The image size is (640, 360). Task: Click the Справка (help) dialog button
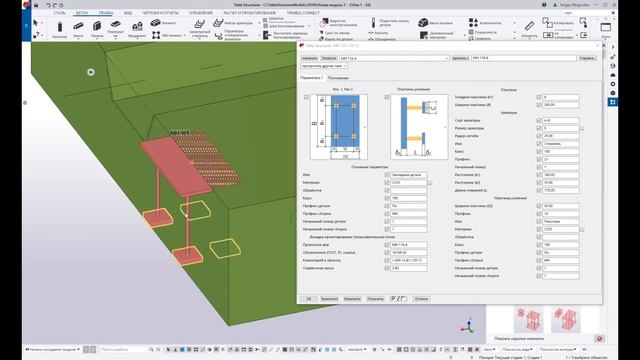(588, 58)
